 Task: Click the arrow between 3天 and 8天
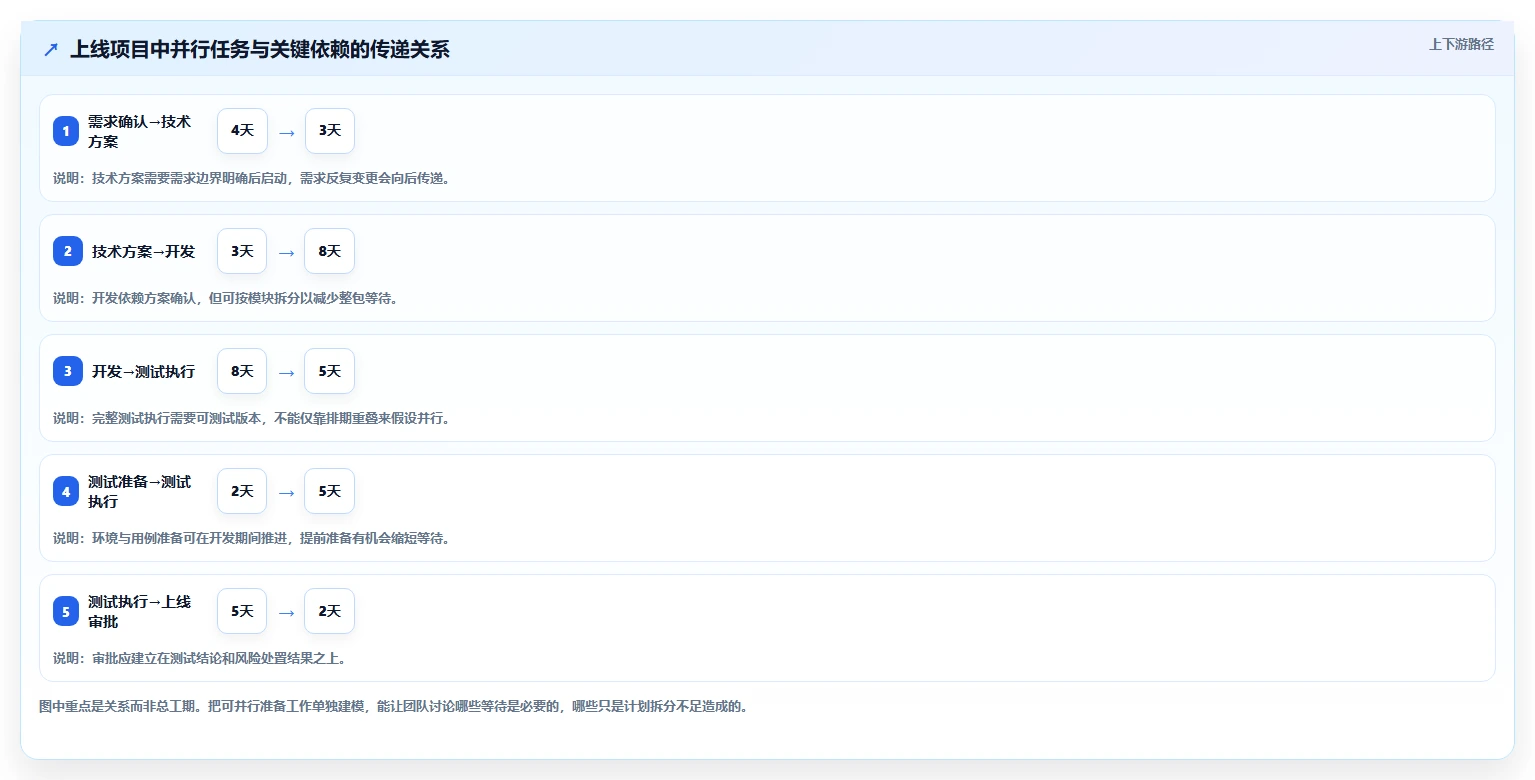[286, 252]
